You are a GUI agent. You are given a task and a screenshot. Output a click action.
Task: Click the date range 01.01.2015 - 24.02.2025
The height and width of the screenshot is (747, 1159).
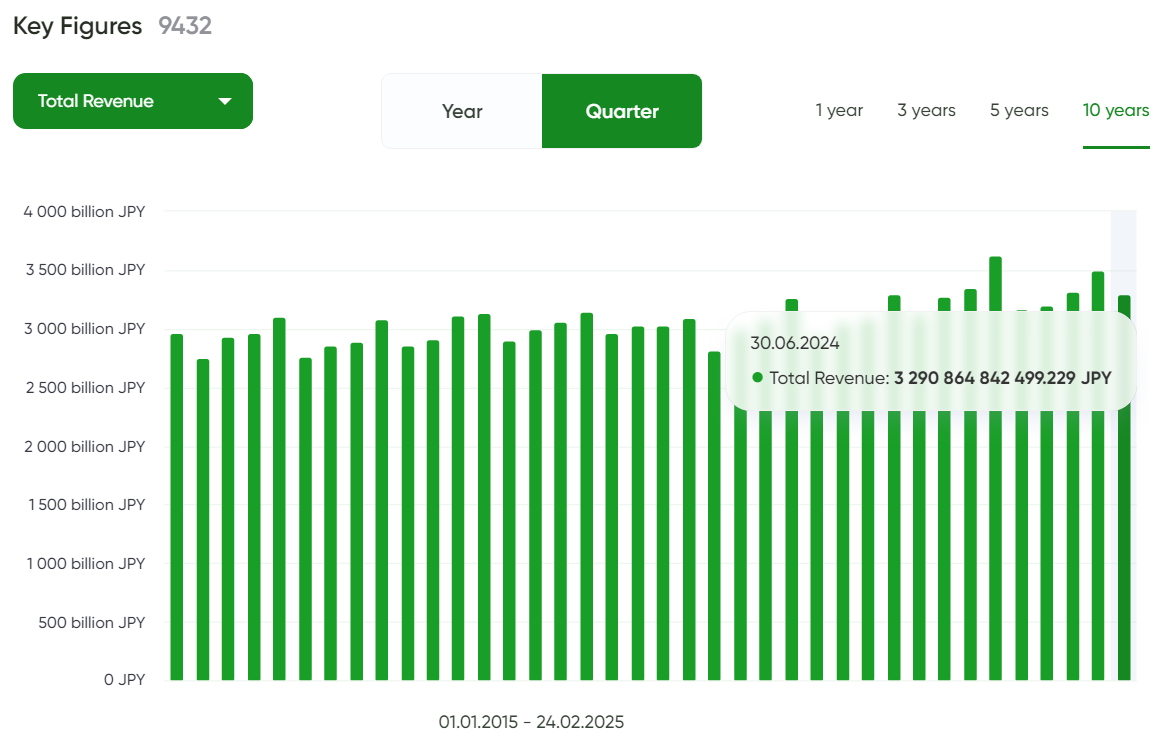531,722
